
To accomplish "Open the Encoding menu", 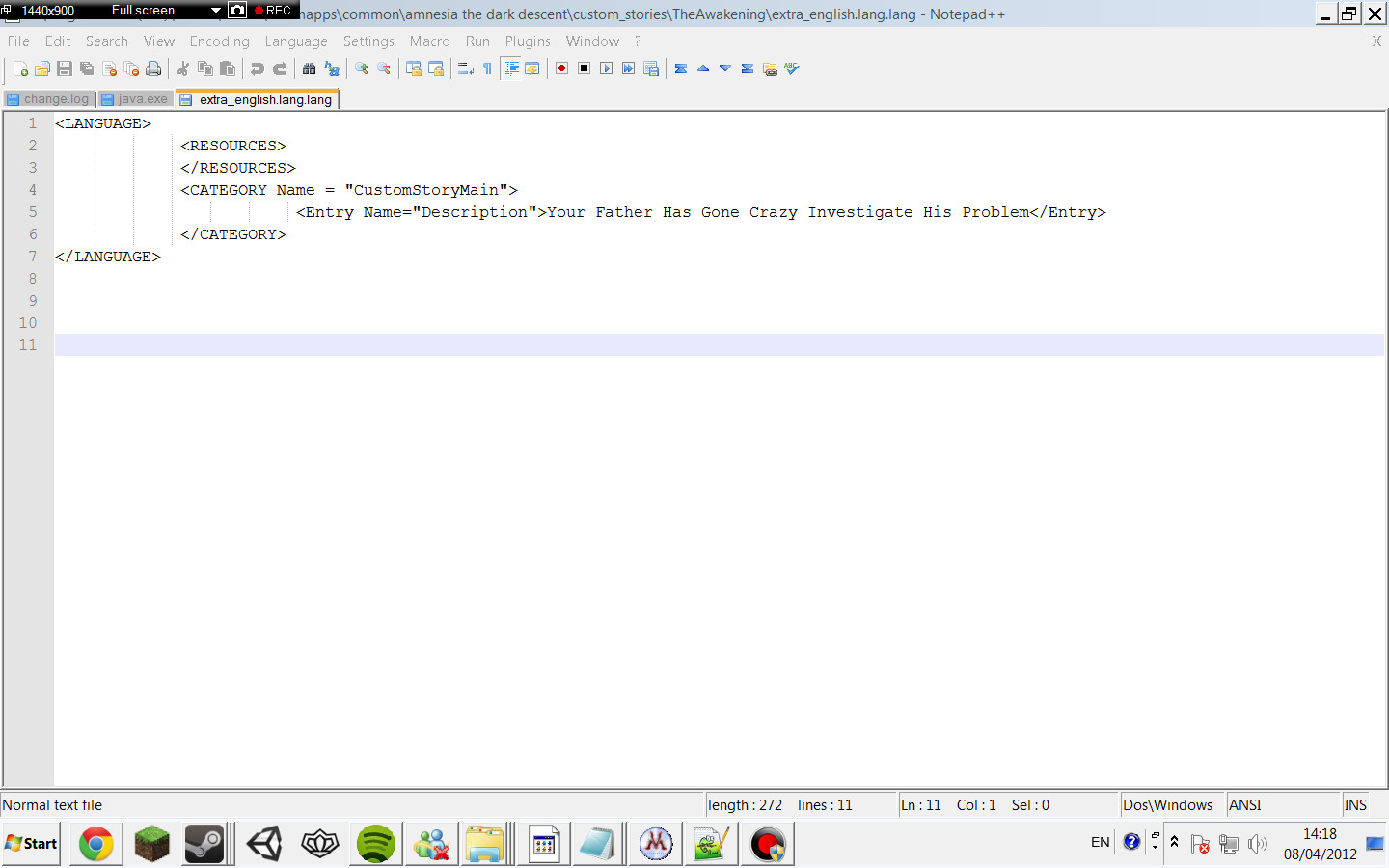I will point(219,41).
